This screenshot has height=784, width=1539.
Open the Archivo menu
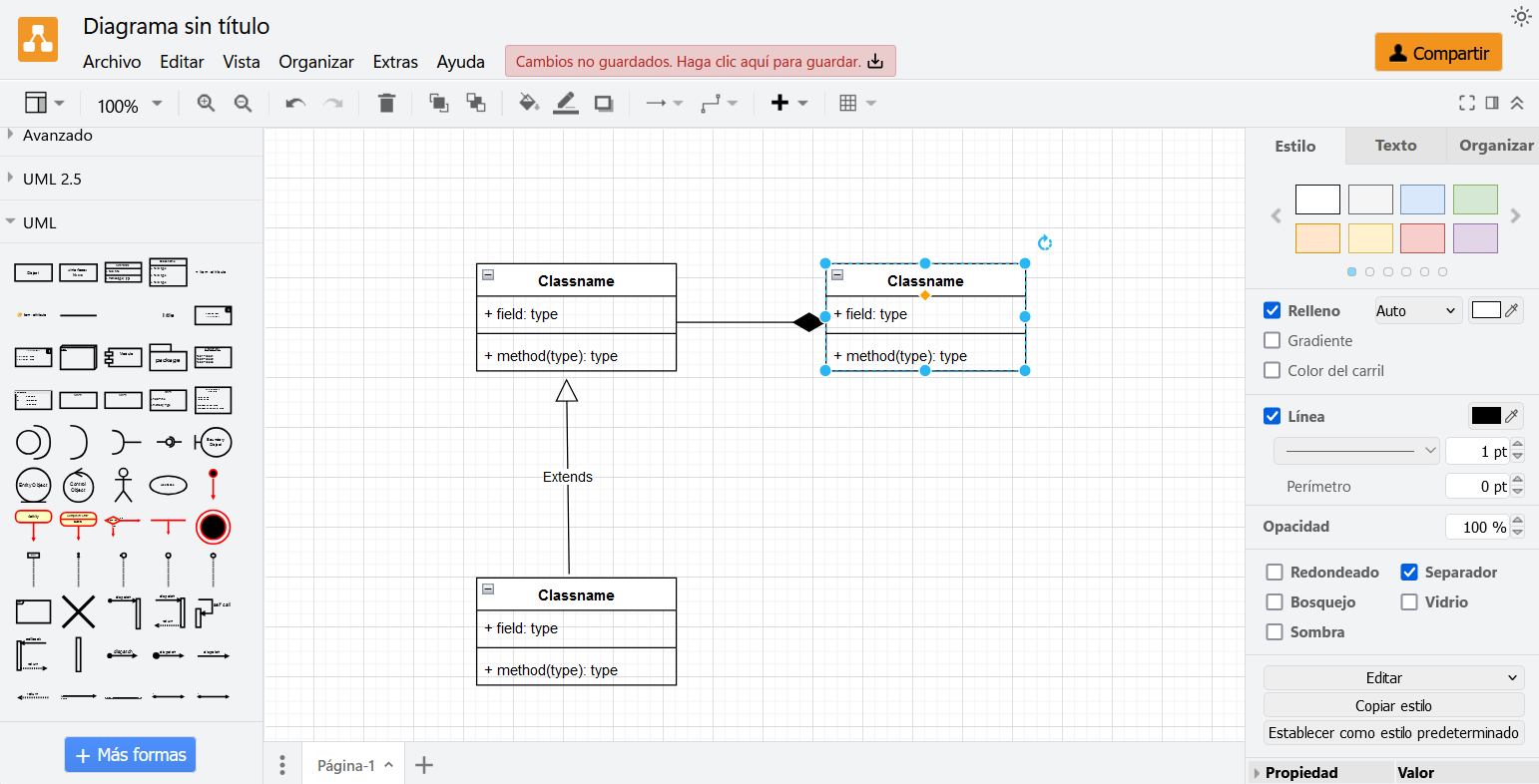click(112, 62)
